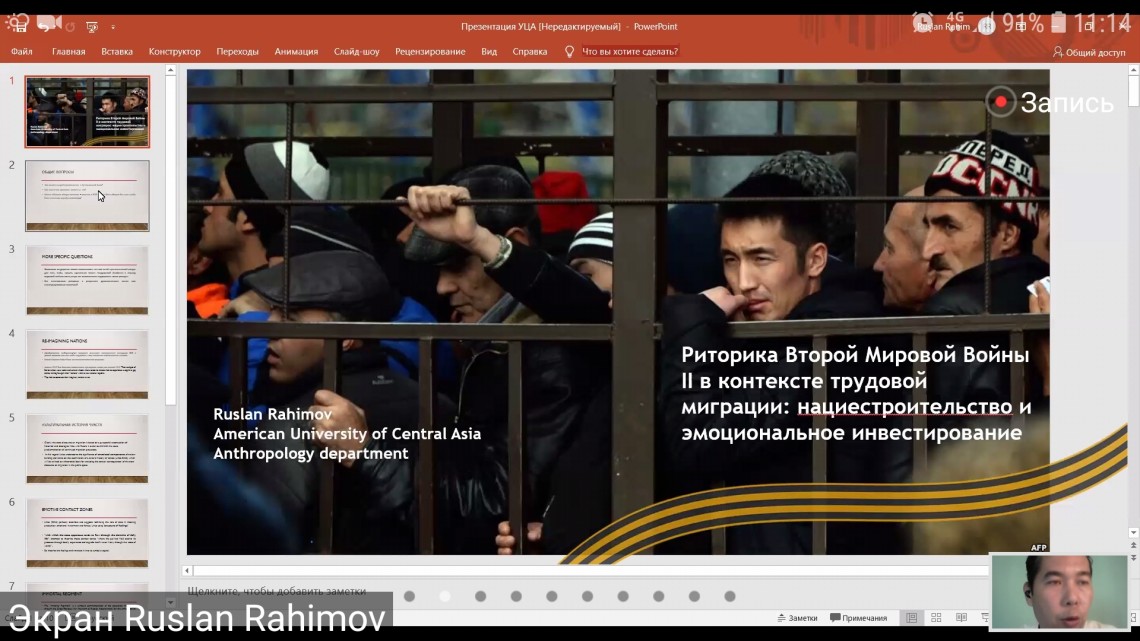Click the 'Что вы хотите сделать?' search field
1140x641 pixels.
[x=630, y=52]
